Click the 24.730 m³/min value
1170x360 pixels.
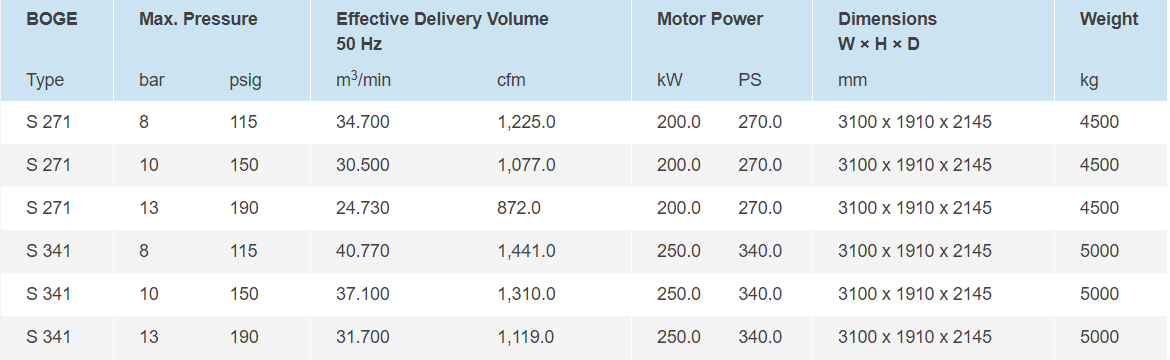(x=363, y=208)
